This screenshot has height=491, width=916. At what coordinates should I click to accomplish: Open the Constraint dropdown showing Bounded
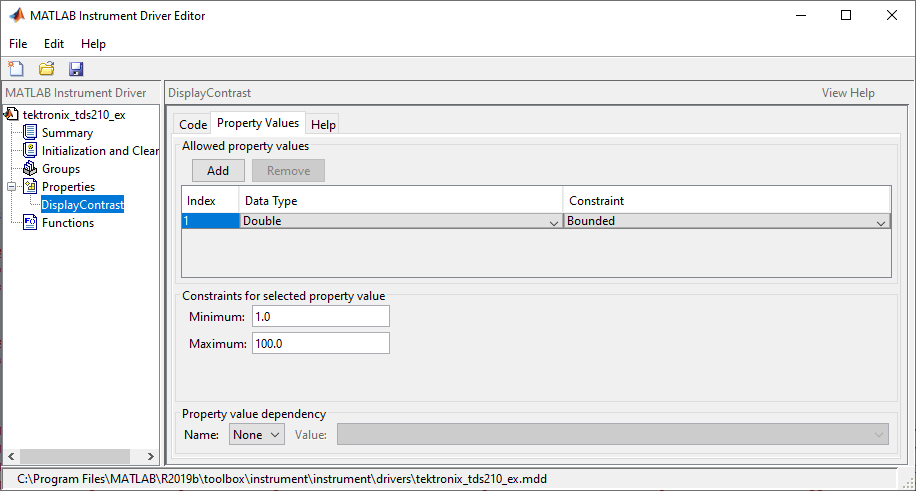[x=726, y=221]
